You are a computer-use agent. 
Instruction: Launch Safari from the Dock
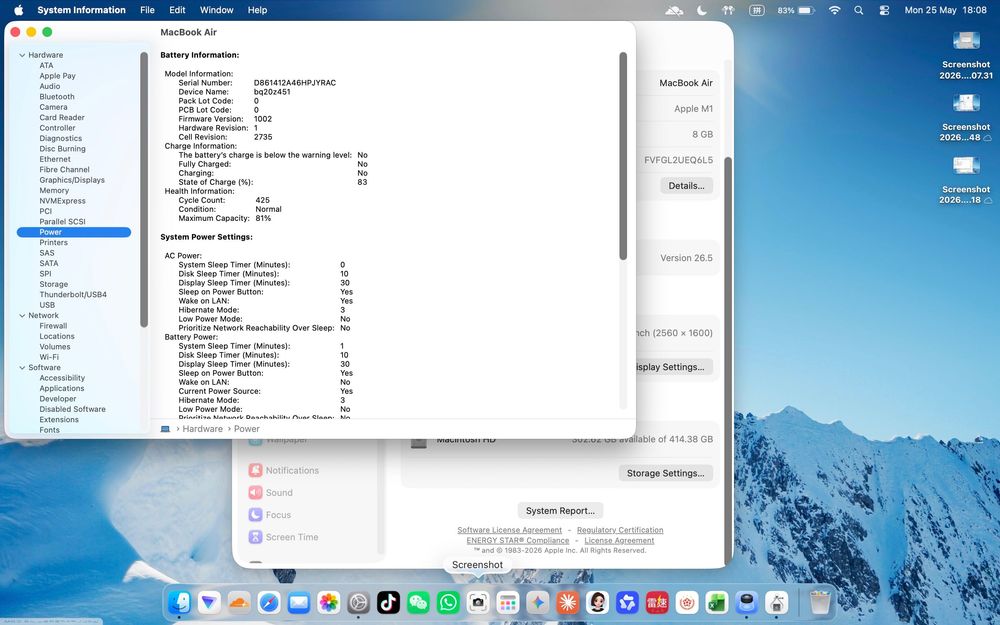pyautogui.click(x=269, y=602)
